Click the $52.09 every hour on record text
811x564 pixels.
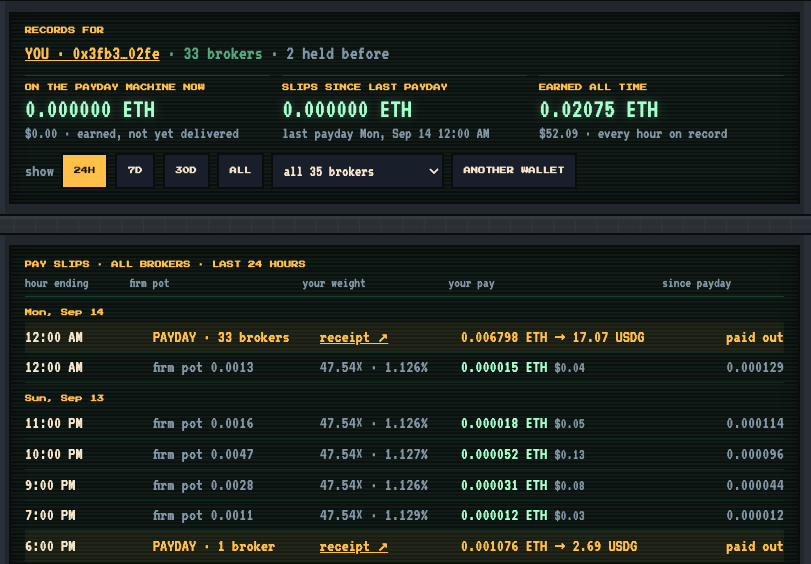pos(633,134)
